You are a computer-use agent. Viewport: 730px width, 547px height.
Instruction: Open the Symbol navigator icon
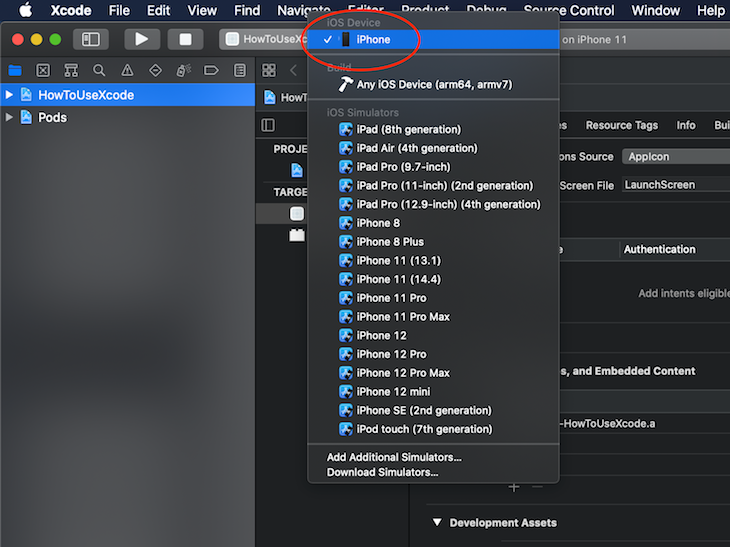[x=71, y=70]
